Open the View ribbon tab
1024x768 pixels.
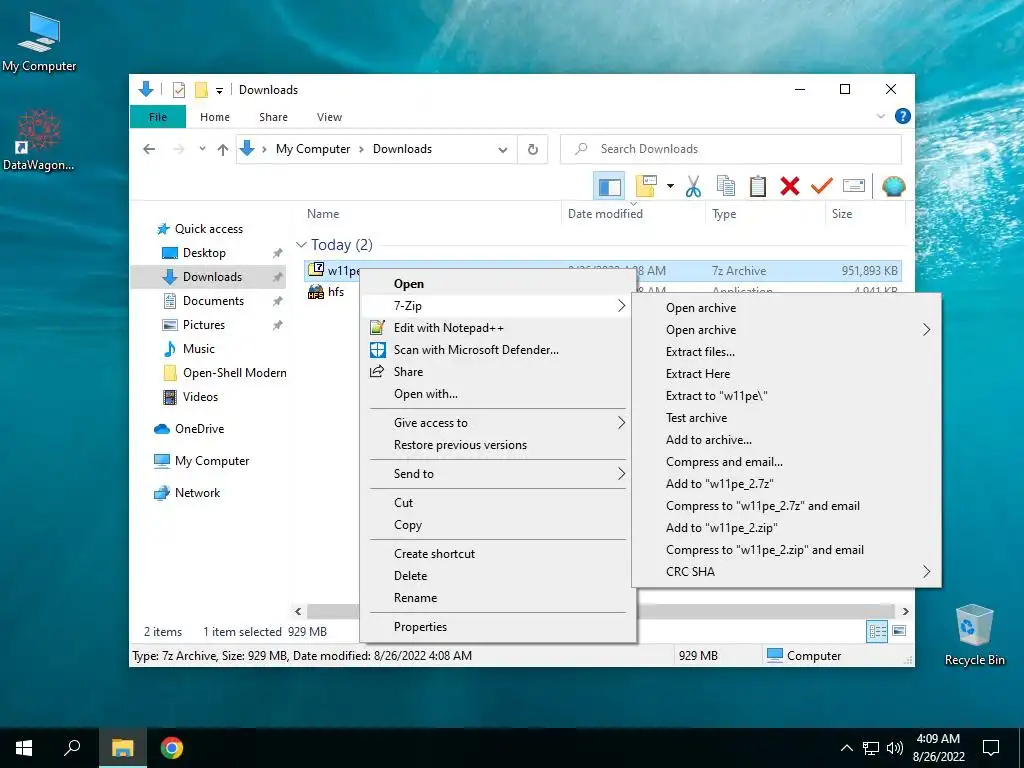(x=329, y=117)
